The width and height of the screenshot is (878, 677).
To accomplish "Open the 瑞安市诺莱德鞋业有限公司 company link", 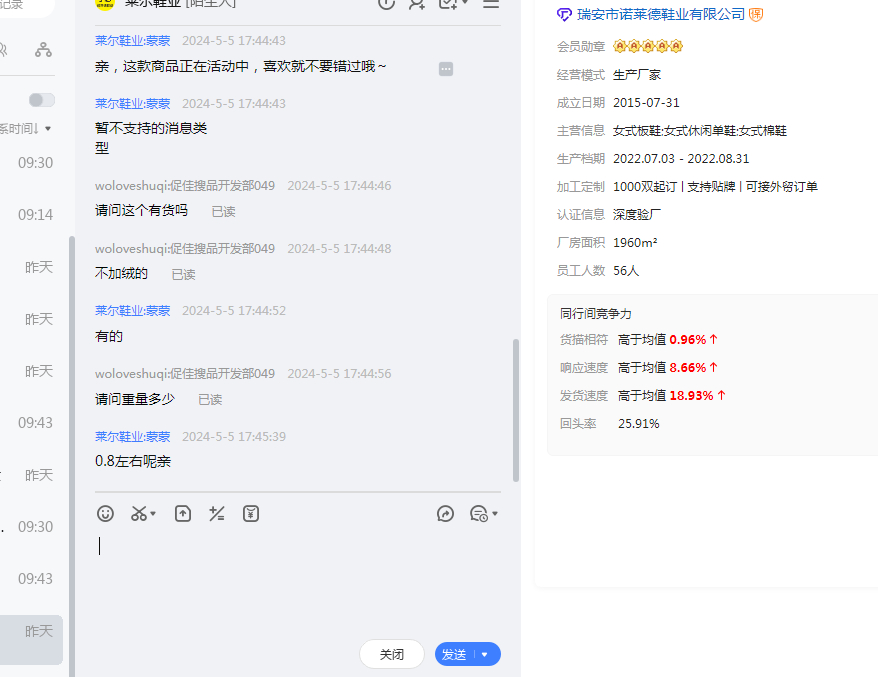I will pyautogui.click(x=661, y=14).
